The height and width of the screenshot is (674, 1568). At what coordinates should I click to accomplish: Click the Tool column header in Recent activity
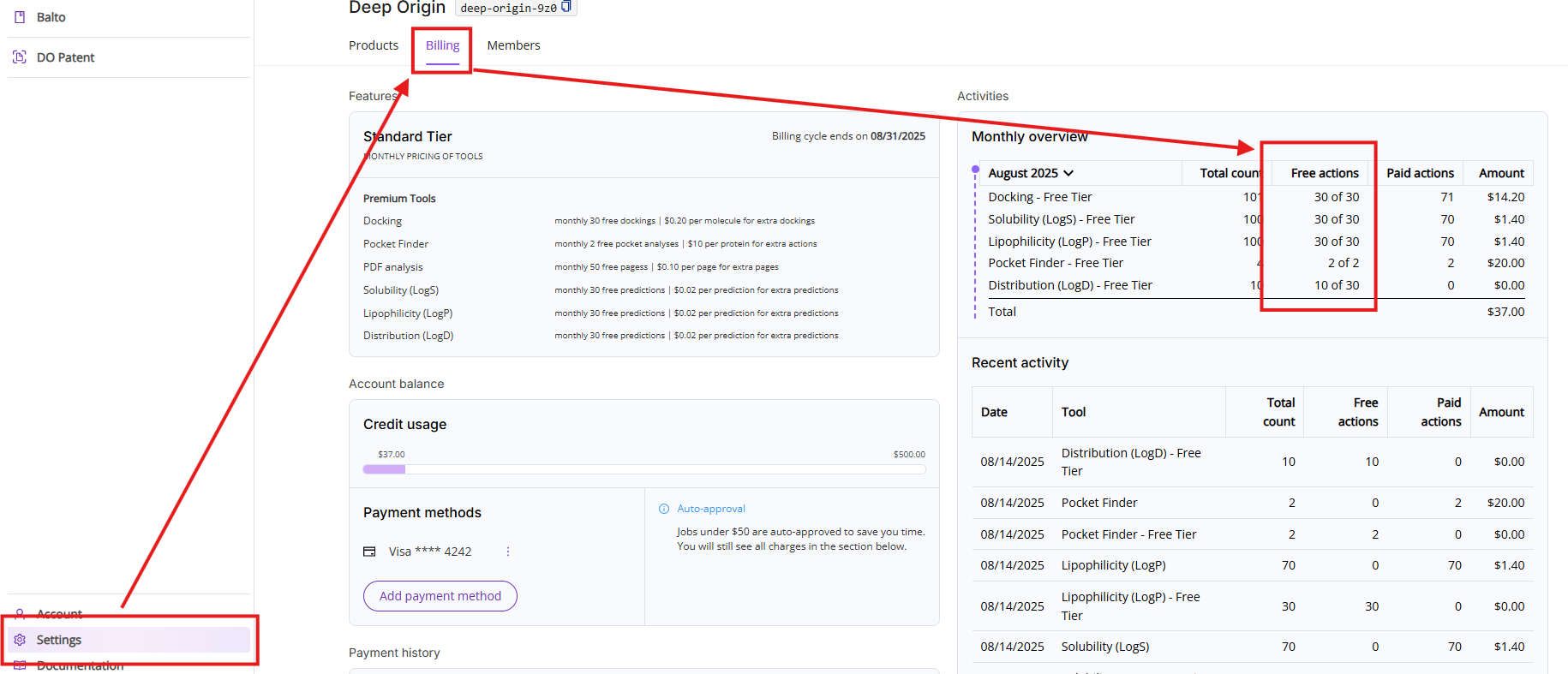(x=1074, y=412)
